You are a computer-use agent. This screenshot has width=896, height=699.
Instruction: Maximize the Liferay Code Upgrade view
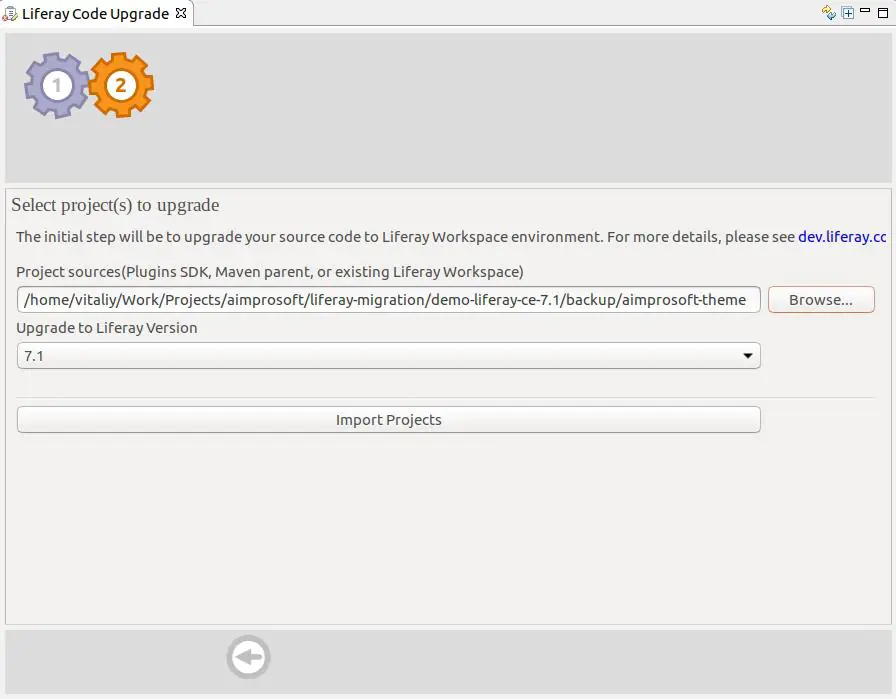click(883, 13)
